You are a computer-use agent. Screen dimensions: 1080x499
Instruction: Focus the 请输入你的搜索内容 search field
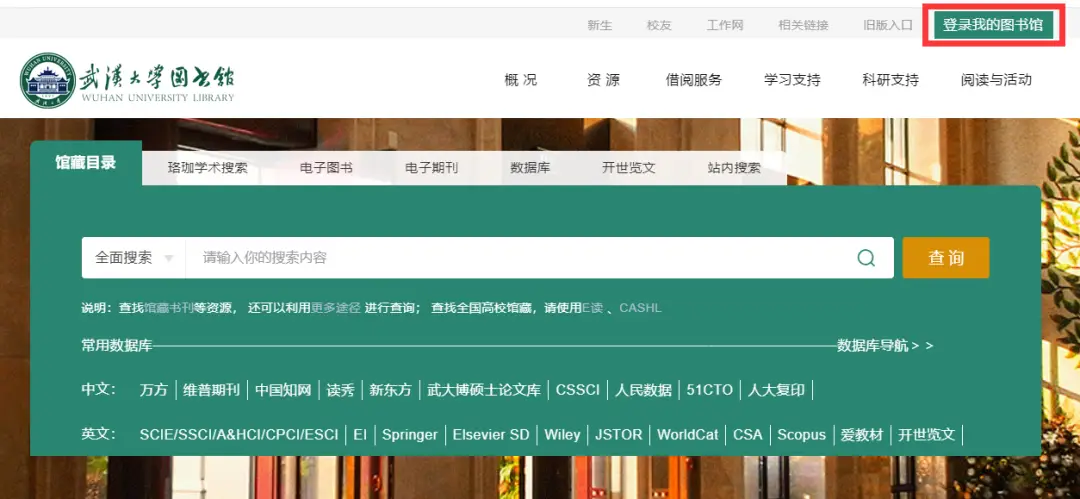click(520, 258)
